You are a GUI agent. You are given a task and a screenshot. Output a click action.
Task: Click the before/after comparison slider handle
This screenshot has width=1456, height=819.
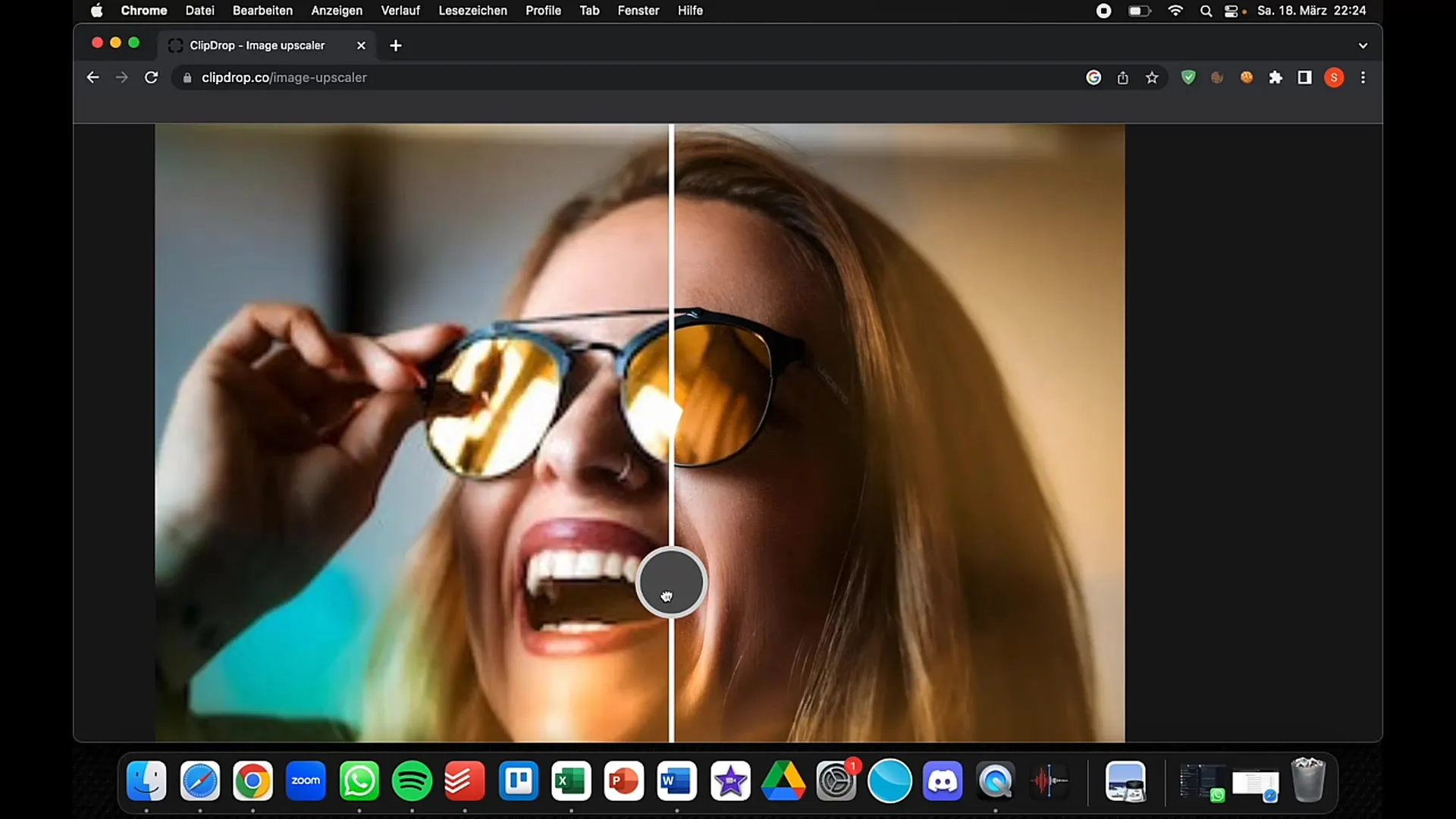coord(671,582)
